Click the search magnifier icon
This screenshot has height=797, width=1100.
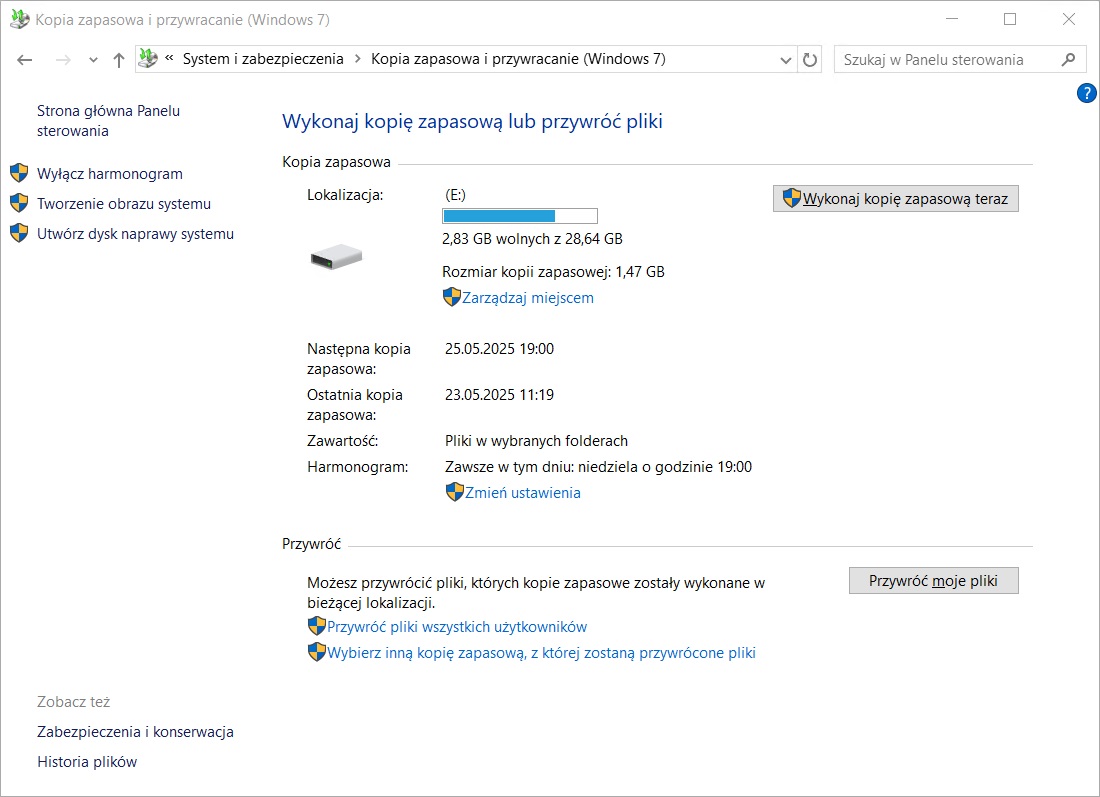pos(1068,60)
